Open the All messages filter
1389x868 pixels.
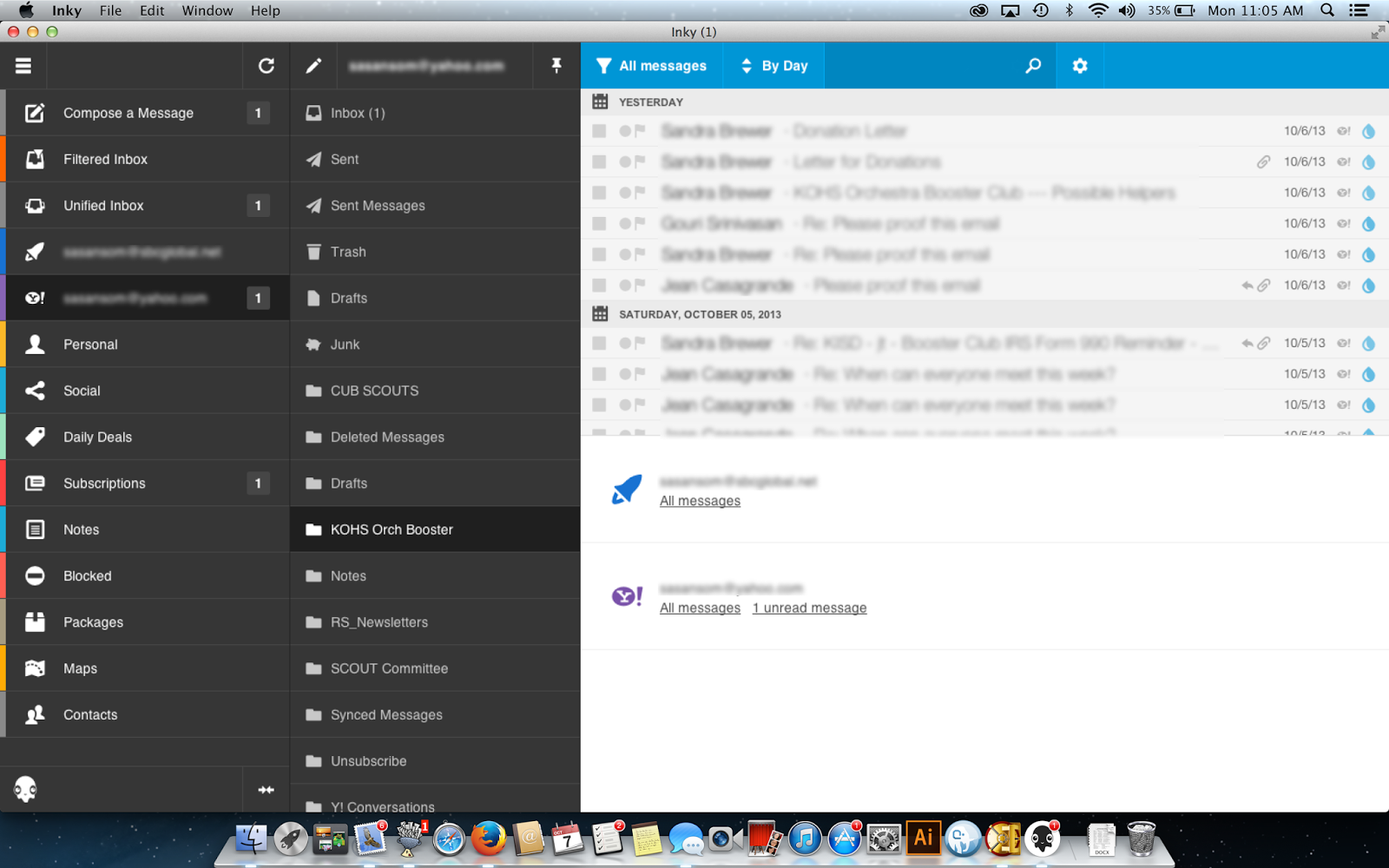click(x=652, y=66)
